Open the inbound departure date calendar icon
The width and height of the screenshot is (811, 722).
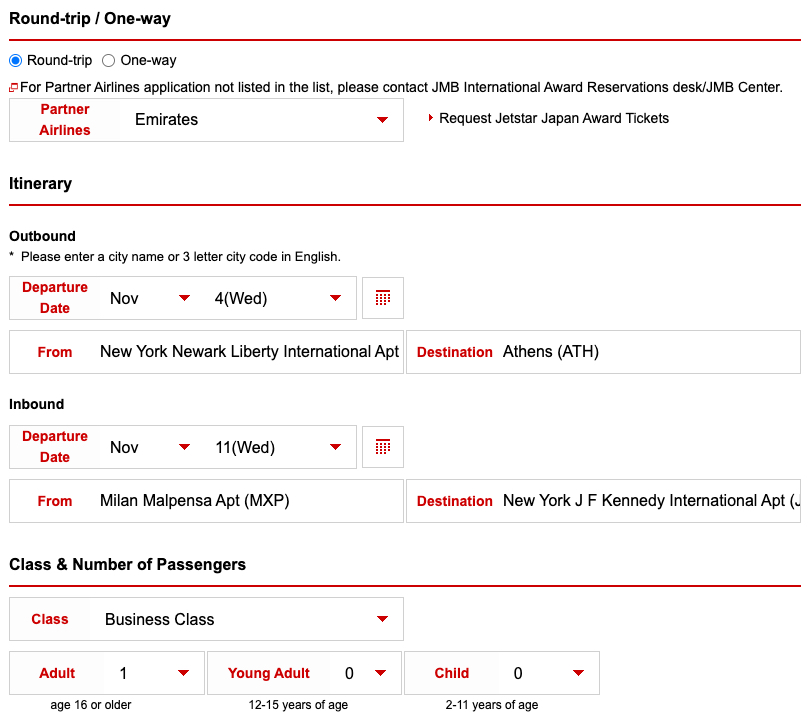coord(383,447)
